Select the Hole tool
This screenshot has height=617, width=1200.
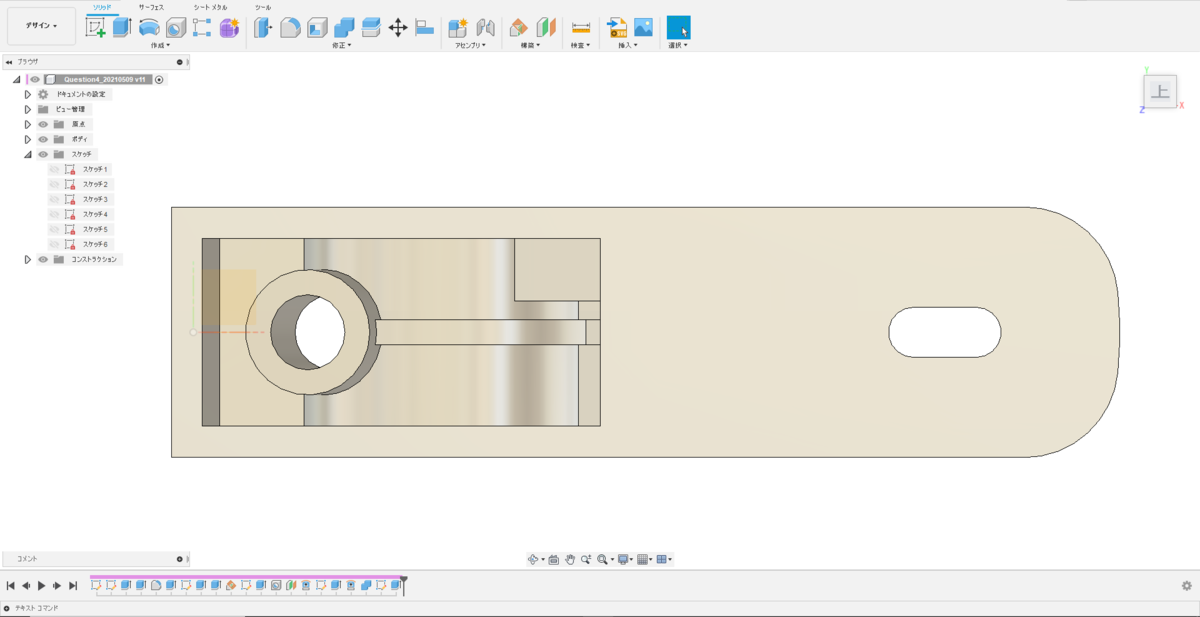(x=176, y=28)
